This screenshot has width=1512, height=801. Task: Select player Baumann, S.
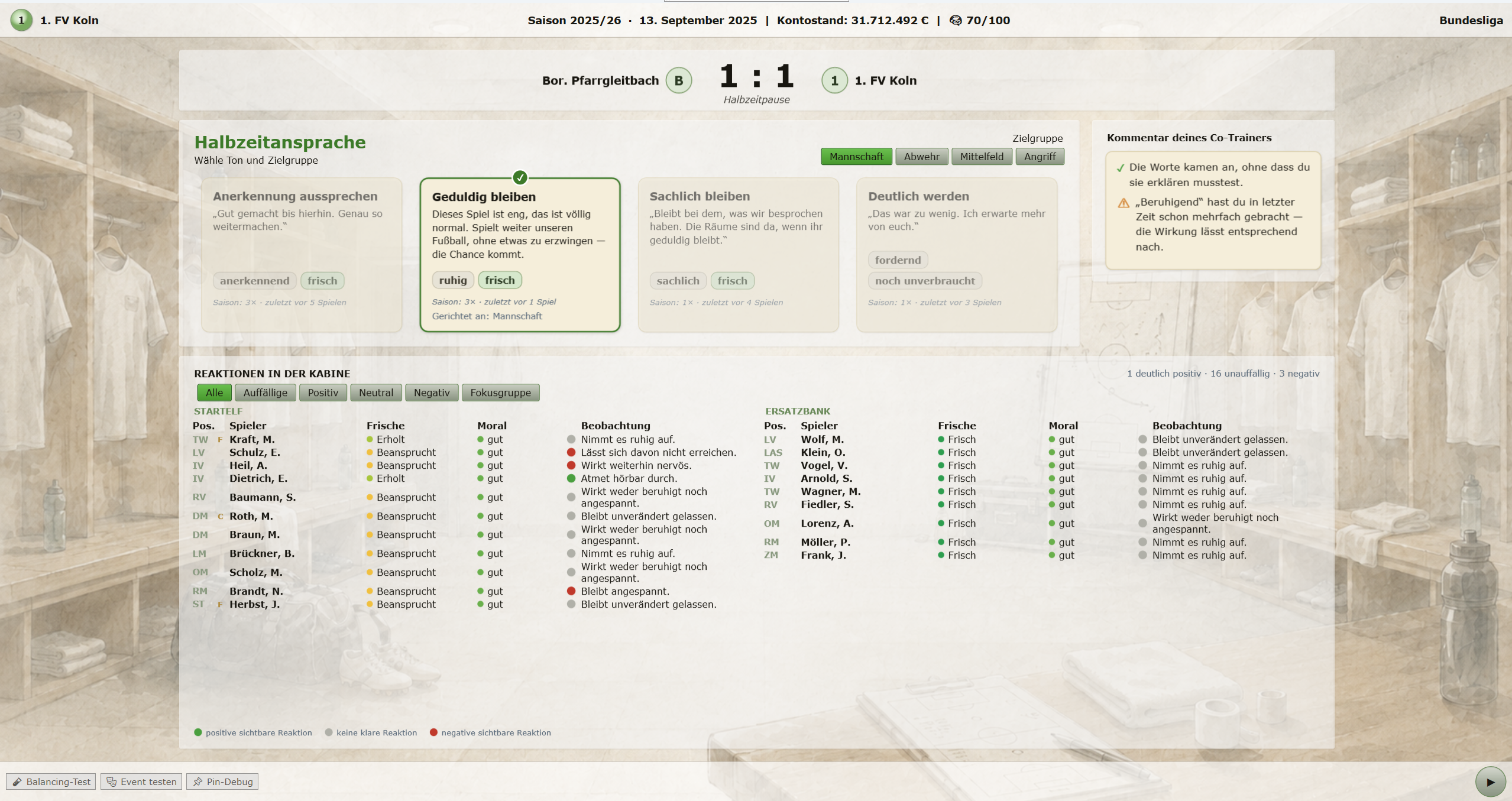(x=263, y=497)
